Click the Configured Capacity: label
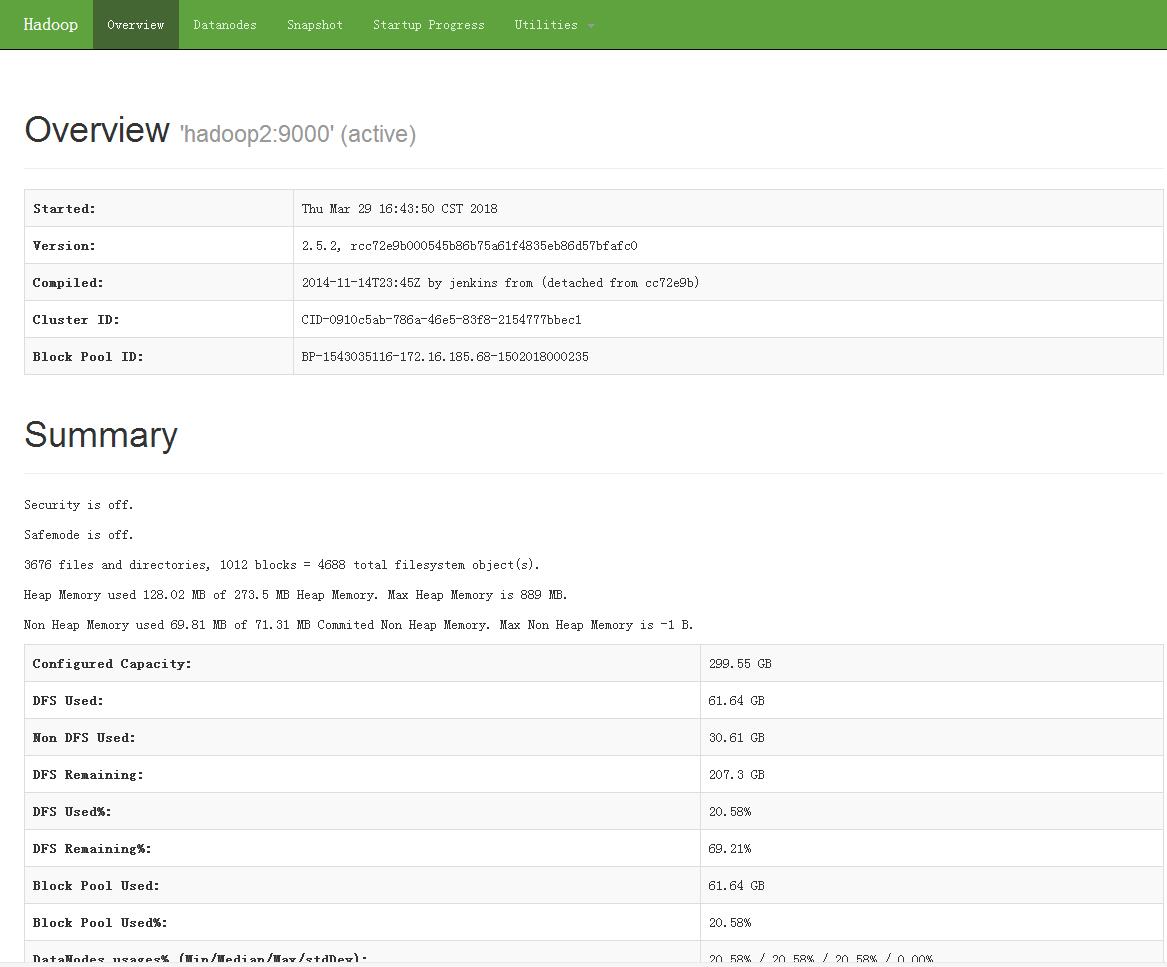1167x967 pixels. 112,663
